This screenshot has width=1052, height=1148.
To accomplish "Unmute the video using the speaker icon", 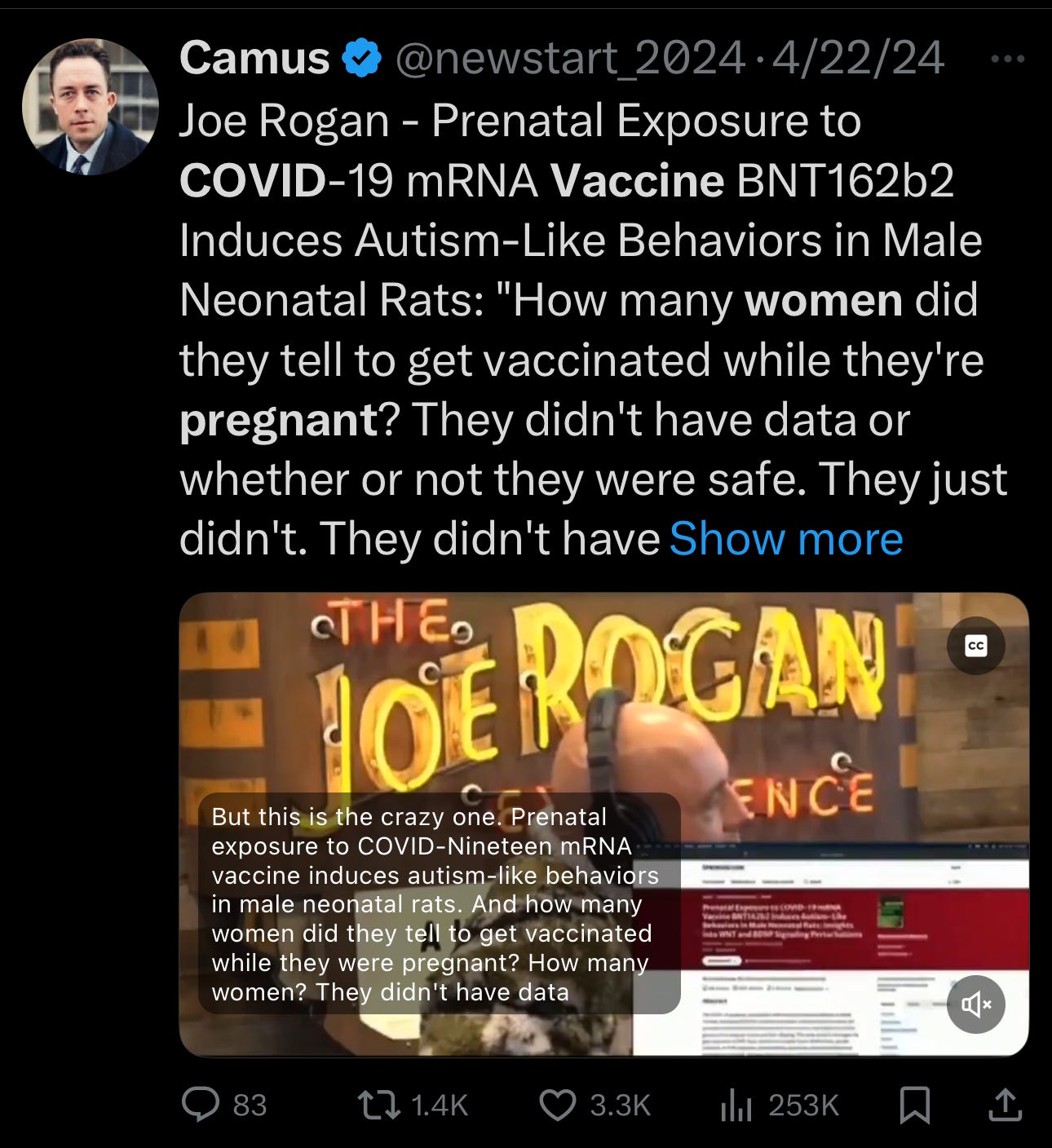I will [x=975, y=1004].
